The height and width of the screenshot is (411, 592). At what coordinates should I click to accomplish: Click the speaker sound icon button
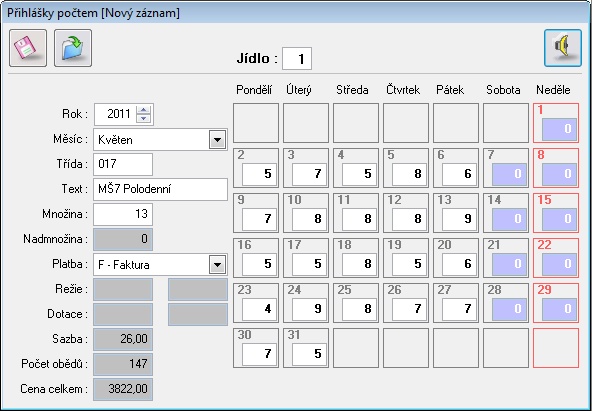(563, 48)
